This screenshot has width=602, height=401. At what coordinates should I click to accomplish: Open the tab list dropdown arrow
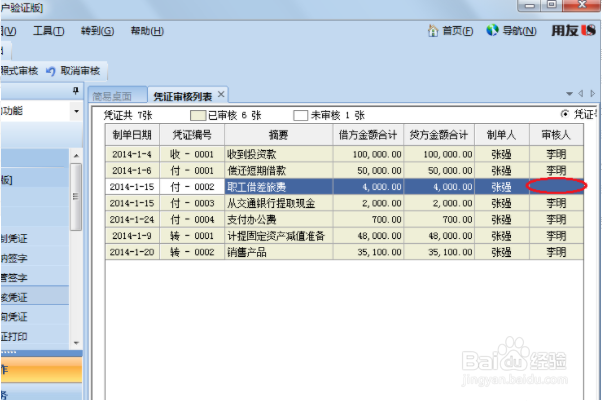(569, 94)
